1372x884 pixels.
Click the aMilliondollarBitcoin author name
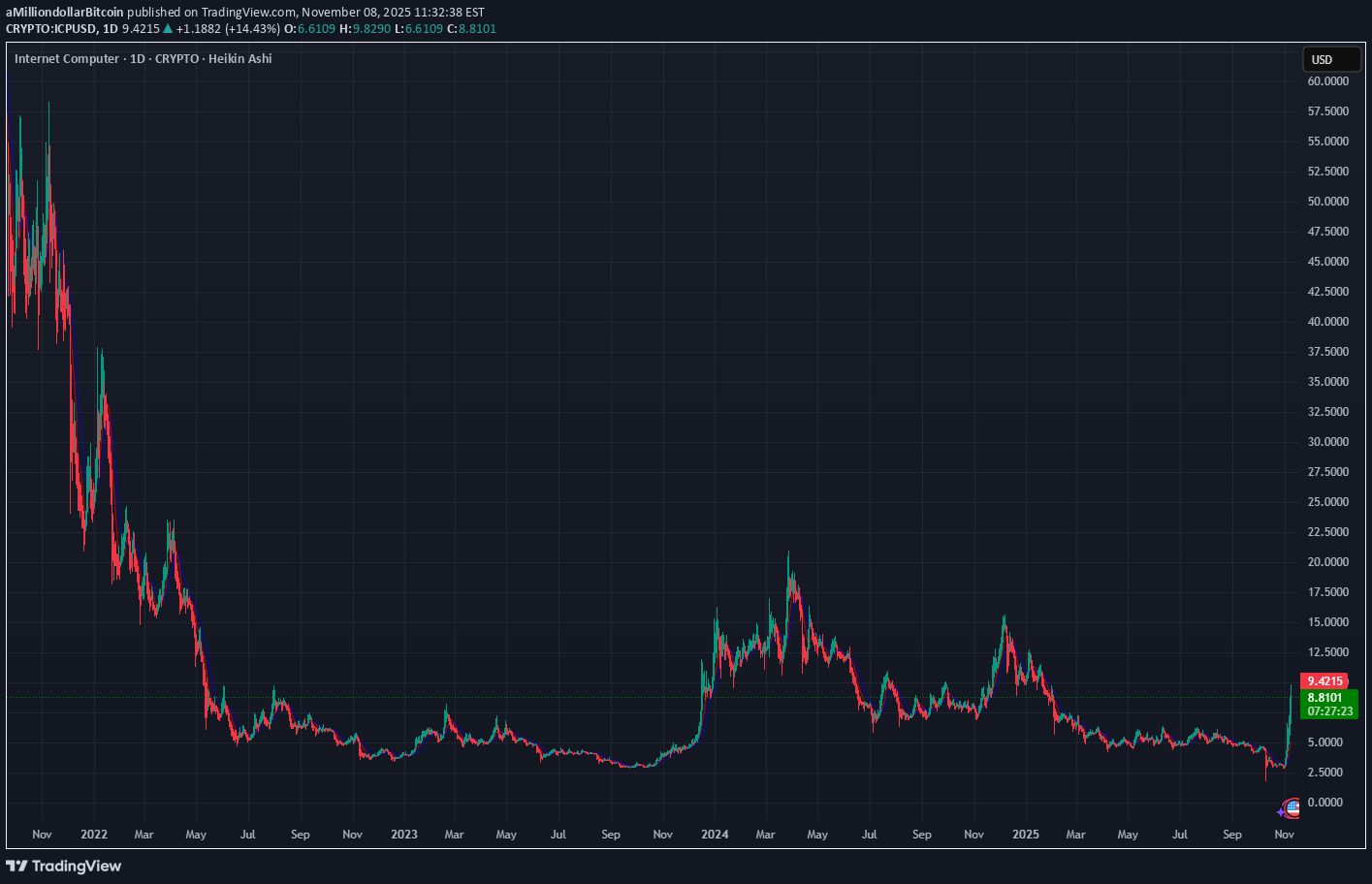coord(65,13)
